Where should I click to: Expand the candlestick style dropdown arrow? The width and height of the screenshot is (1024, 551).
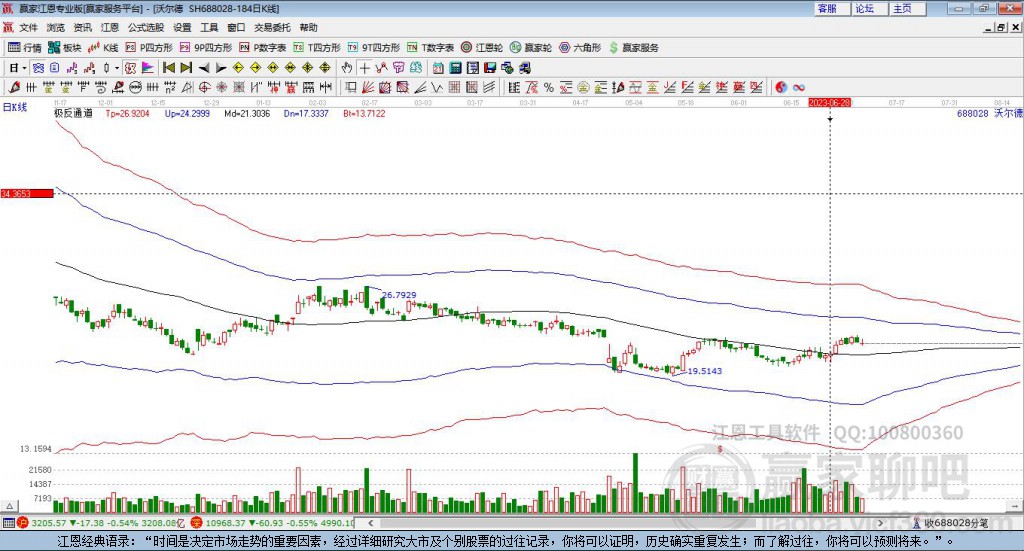pyautogui.click(x=117, y=68)
